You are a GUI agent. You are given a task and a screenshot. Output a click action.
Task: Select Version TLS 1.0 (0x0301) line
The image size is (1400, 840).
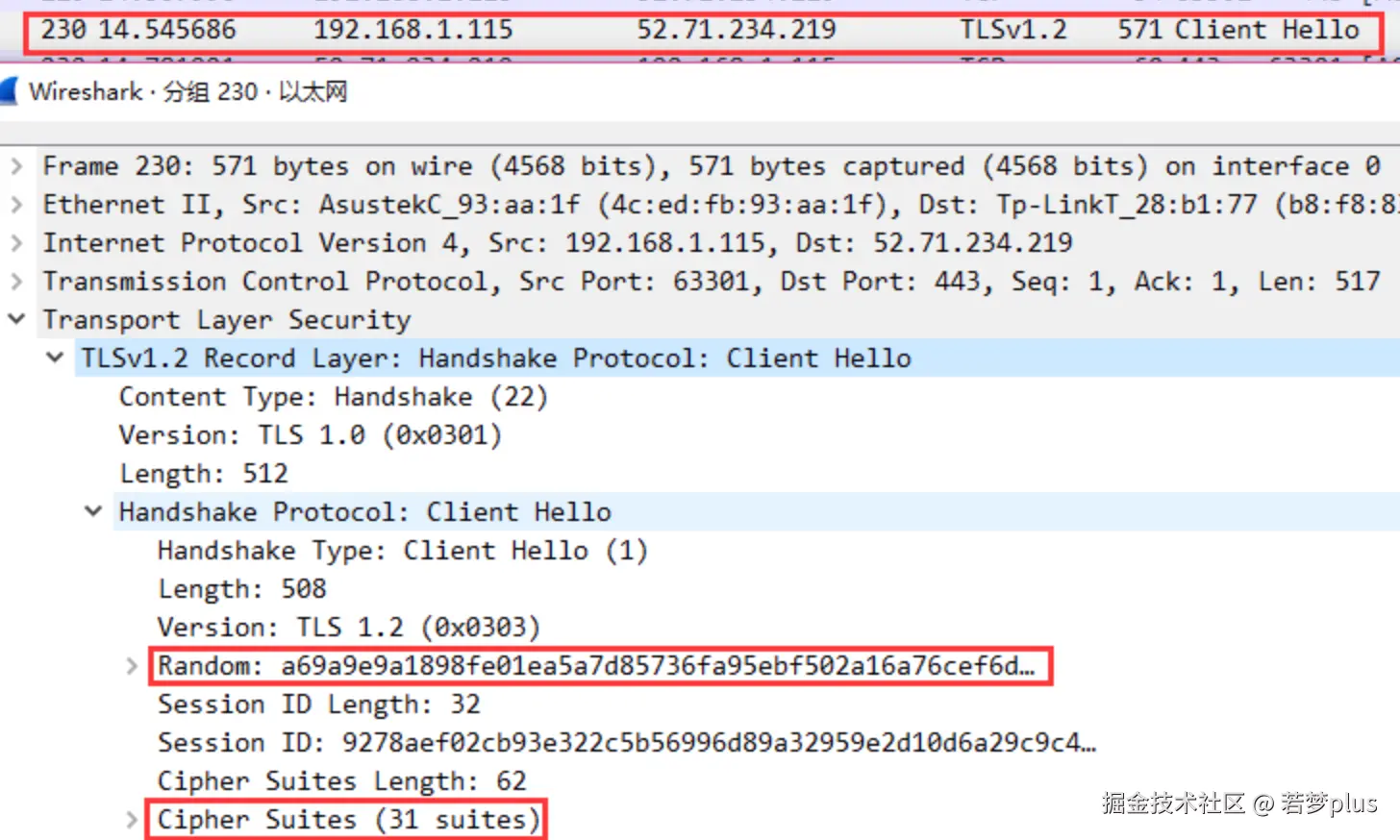[310, 435]
